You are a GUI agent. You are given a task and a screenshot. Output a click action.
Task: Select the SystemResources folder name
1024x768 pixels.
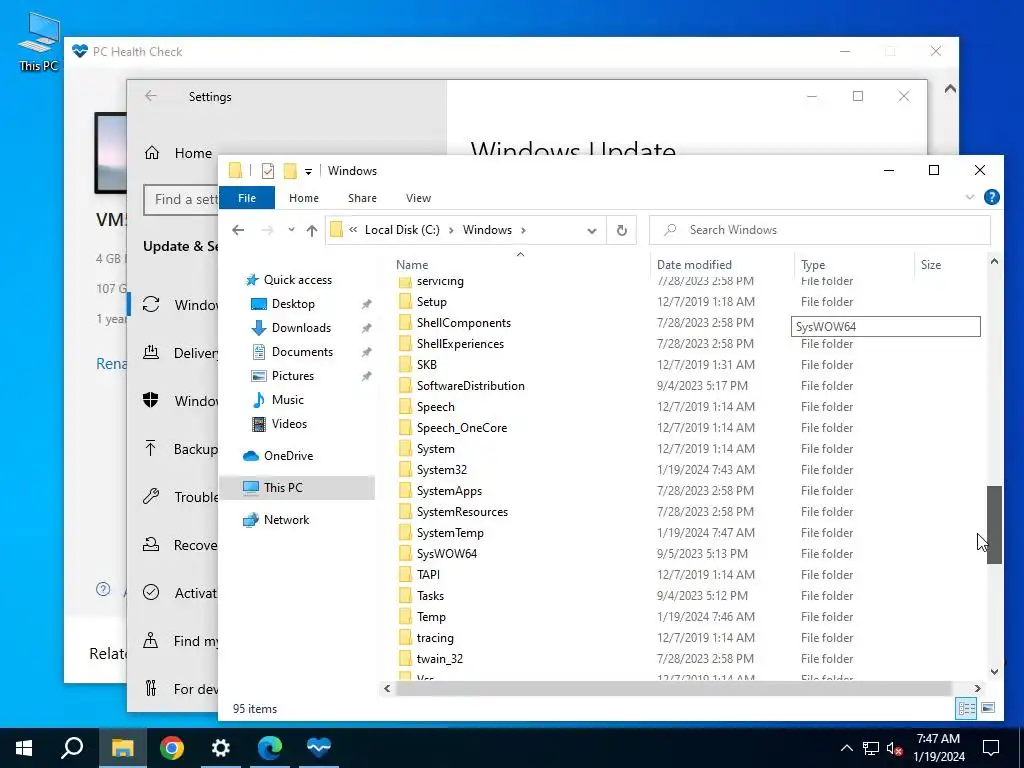tap(462, 512)
